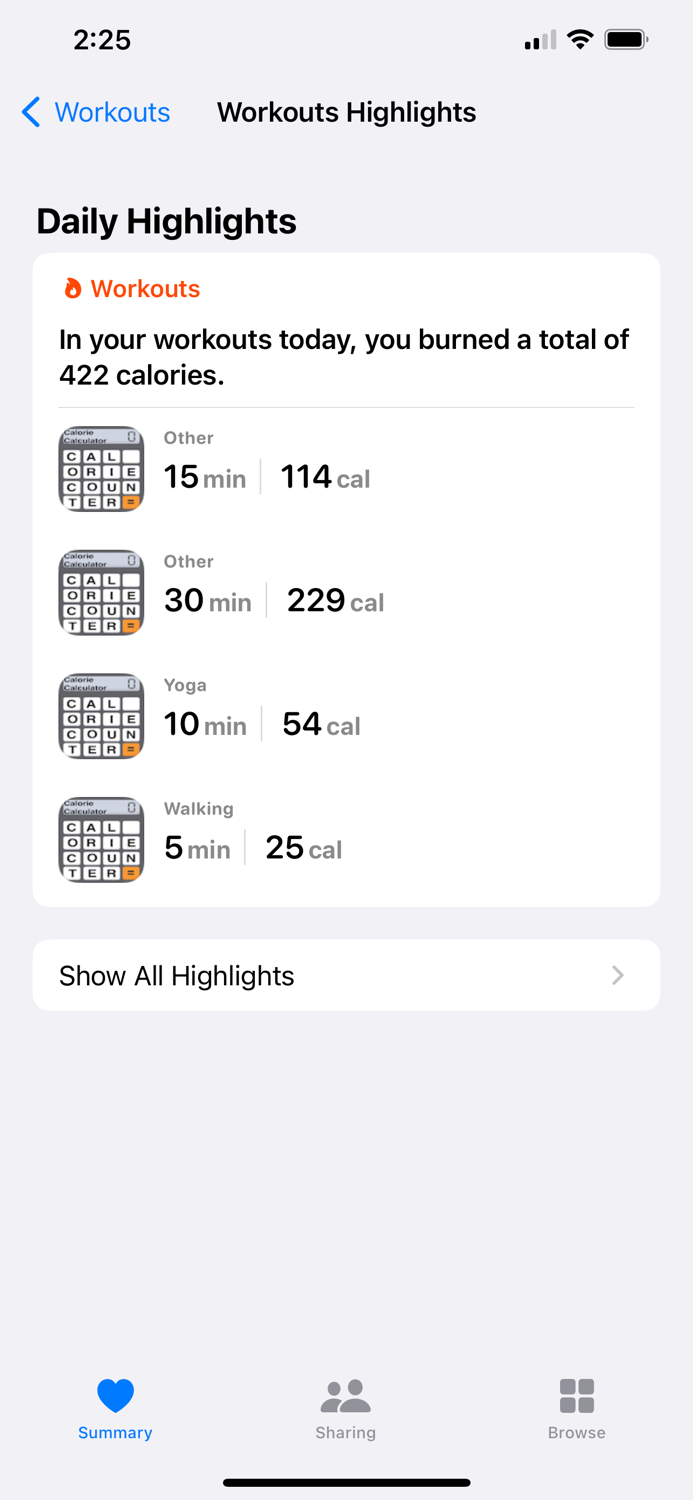The image size is (693, 1500).
Task: Tap the 2:25 clock in the status bar
Action: pyautogui.click(x=102, y=39)
